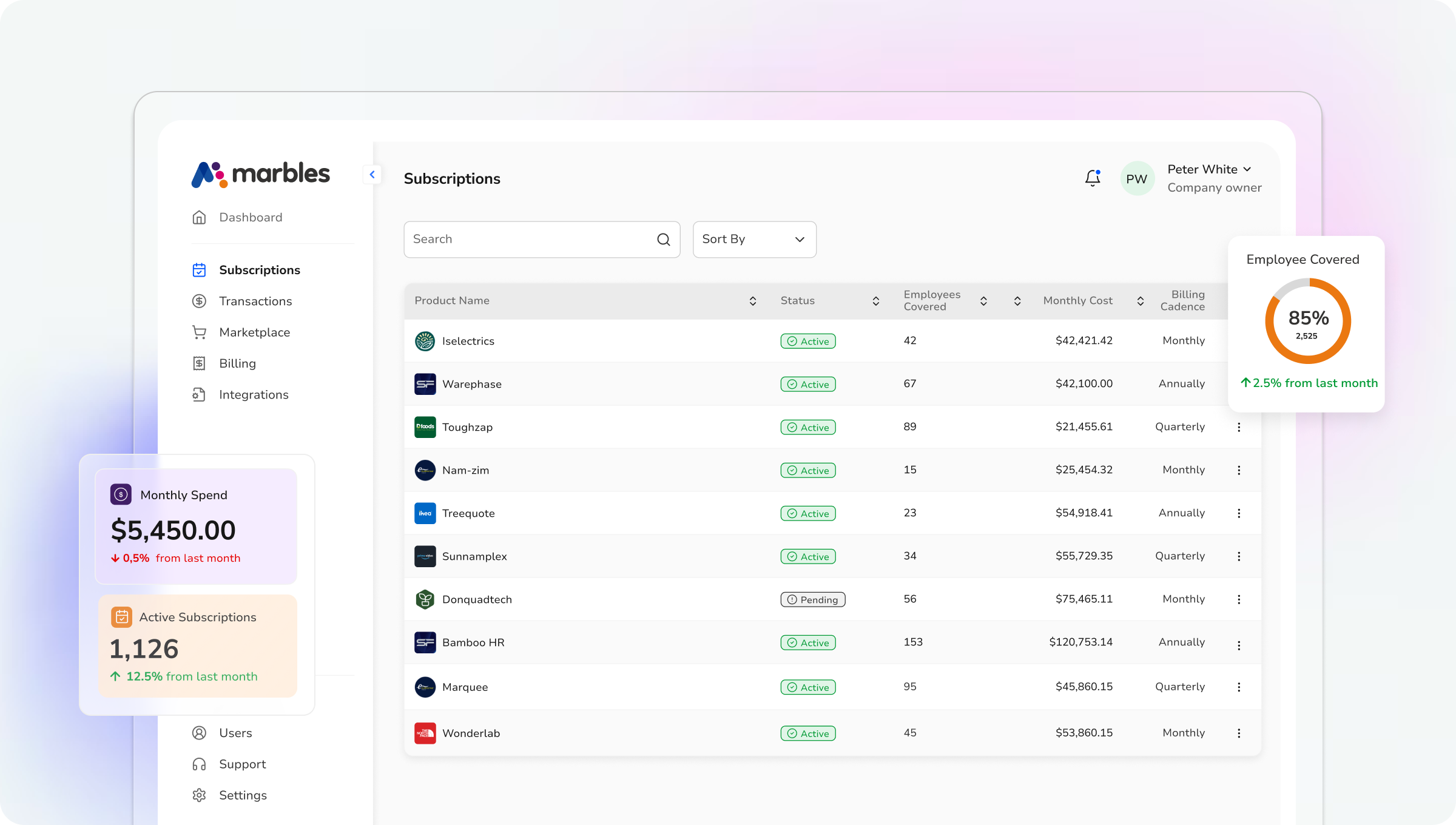Viewport: 1456px width, 825px height.
Task: Open row options for Toughzap
Action: [1239, 427]
